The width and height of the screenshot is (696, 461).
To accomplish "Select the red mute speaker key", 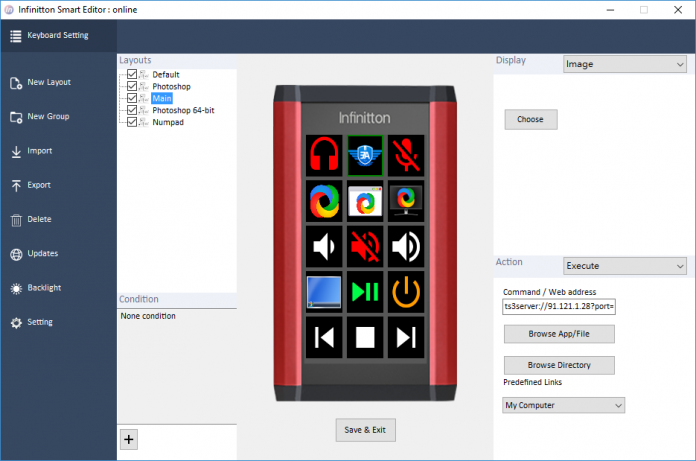I will [365, 246].
